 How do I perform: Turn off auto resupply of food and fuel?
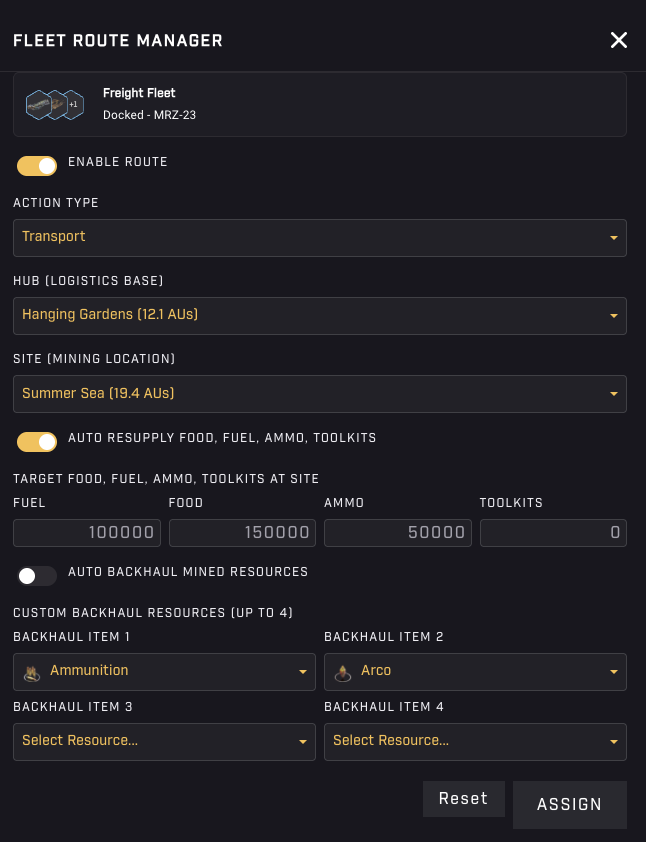click(x=37, y=441)
